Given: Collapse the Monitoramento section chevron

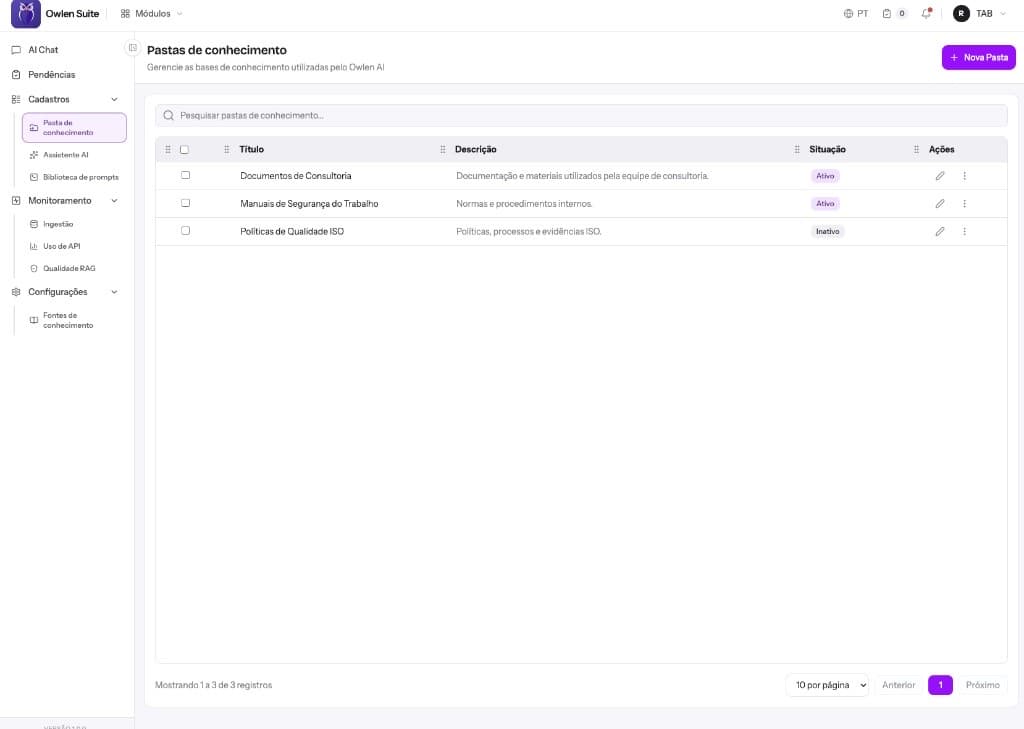Looking at the screenshot, I should click(114, 201).
